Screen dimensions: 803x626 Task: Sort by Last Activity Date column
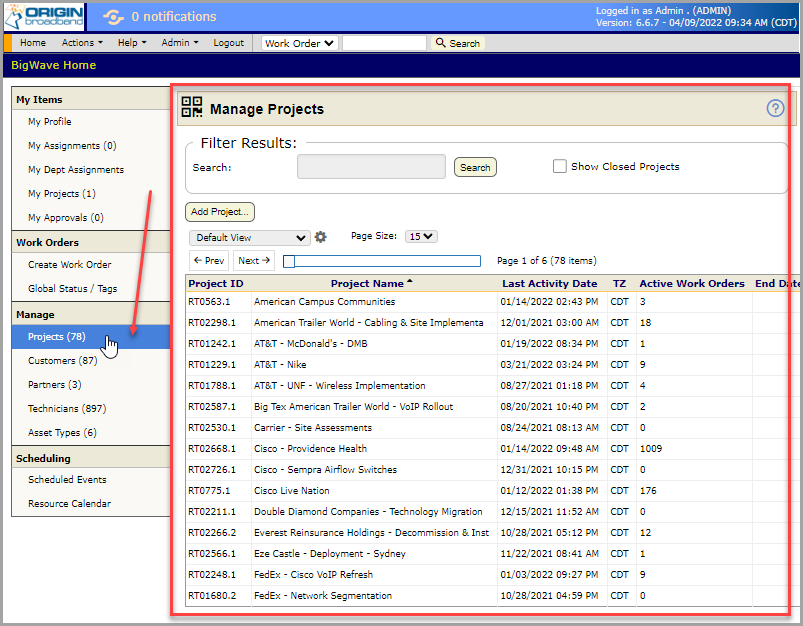550,283
